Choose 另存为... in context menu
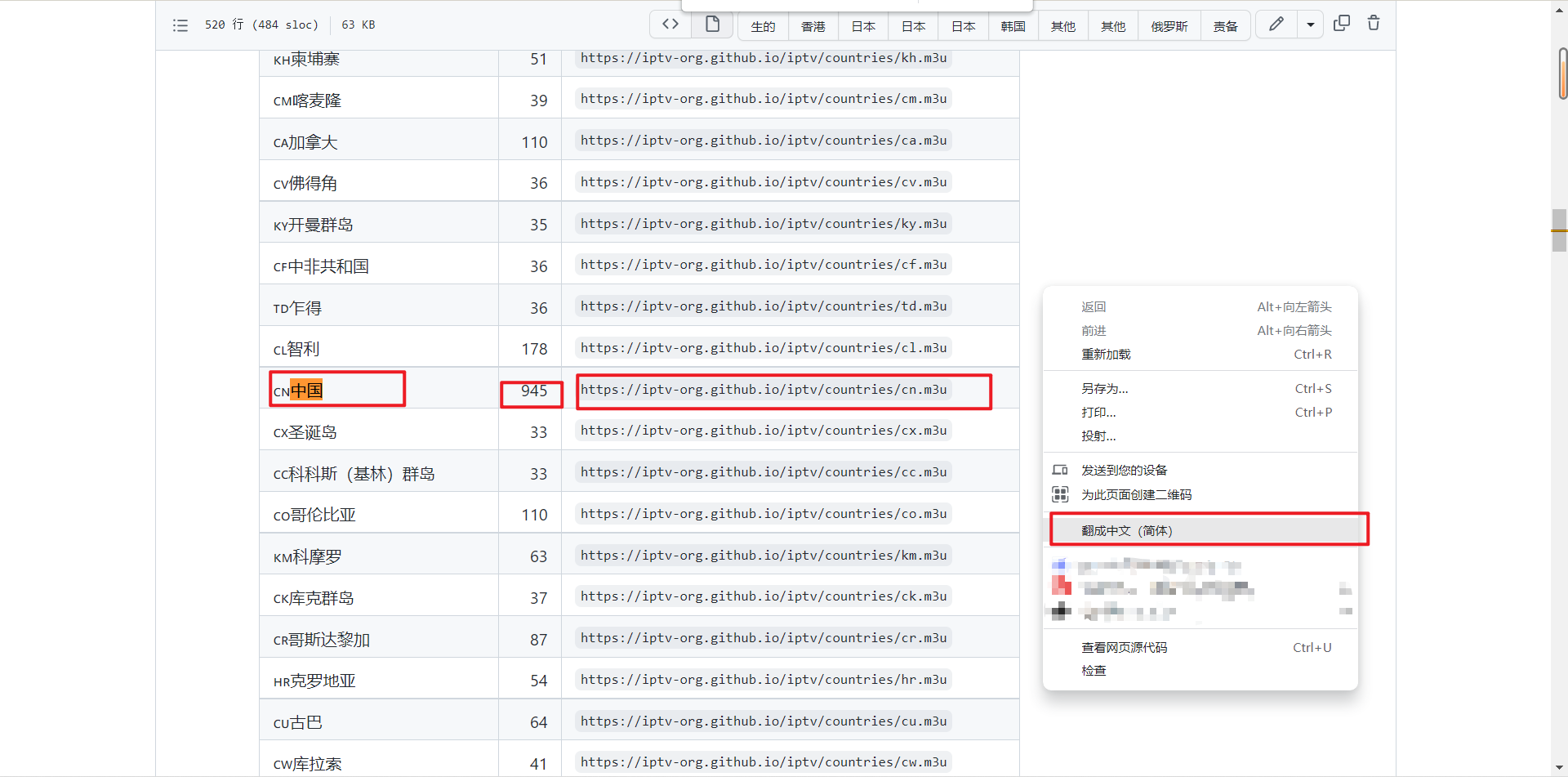Screen dimensions: 1568x777 tap(1200, 389)
